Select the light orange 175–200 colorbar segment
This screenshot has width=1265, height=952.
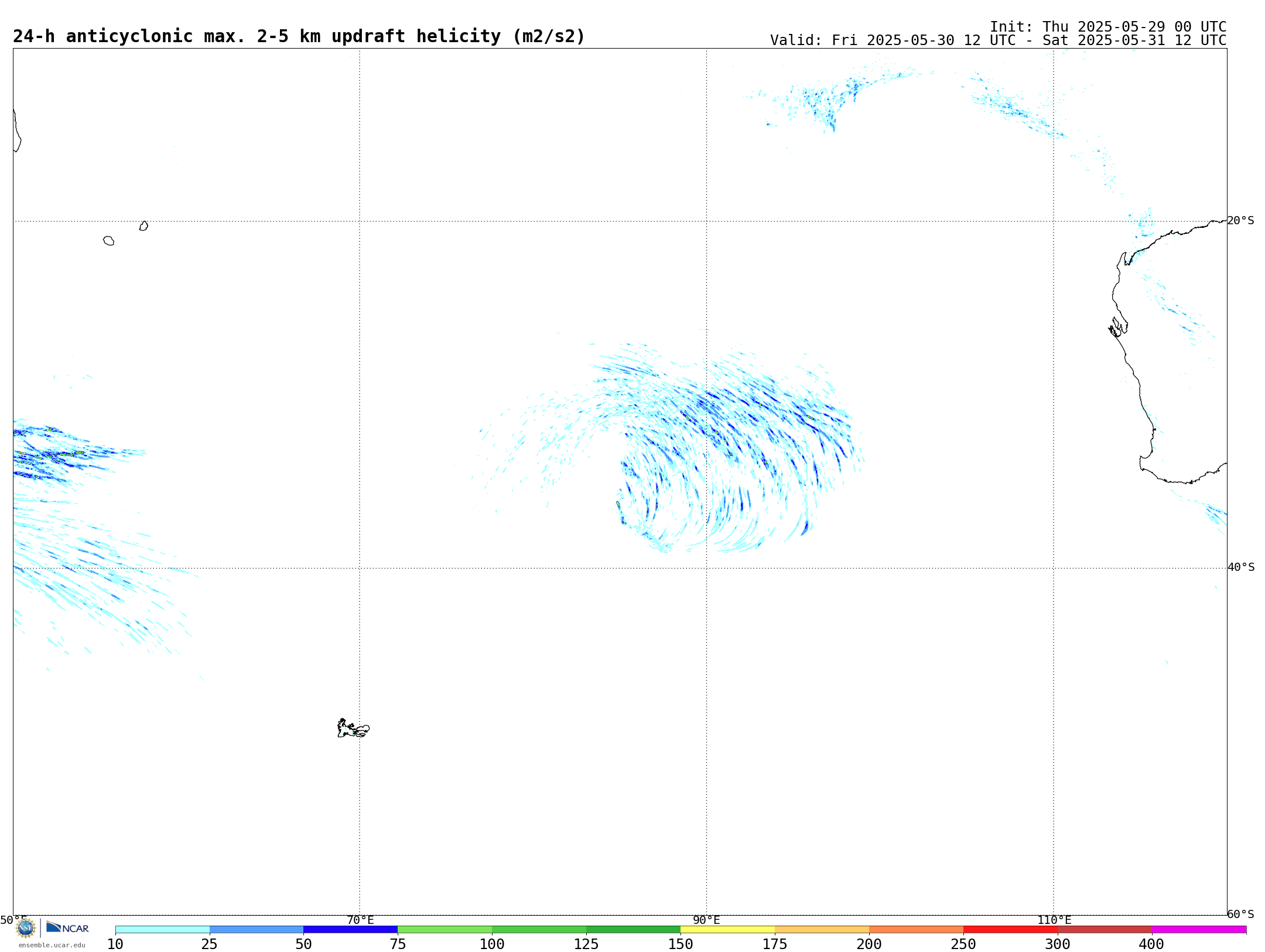tap(822, 930)
